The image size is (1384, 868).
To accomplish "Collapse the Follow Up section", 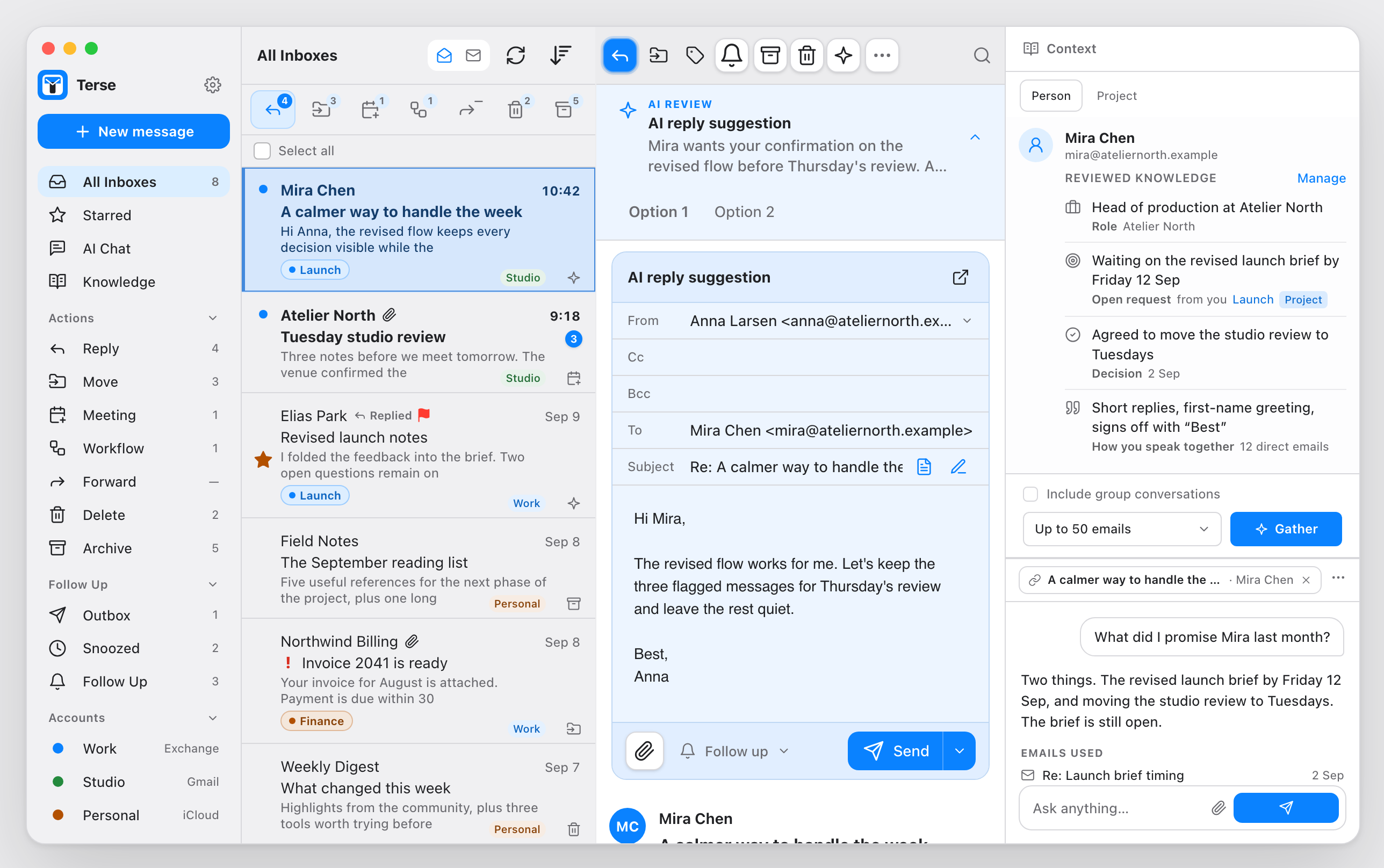I will (x=212, y=584).
